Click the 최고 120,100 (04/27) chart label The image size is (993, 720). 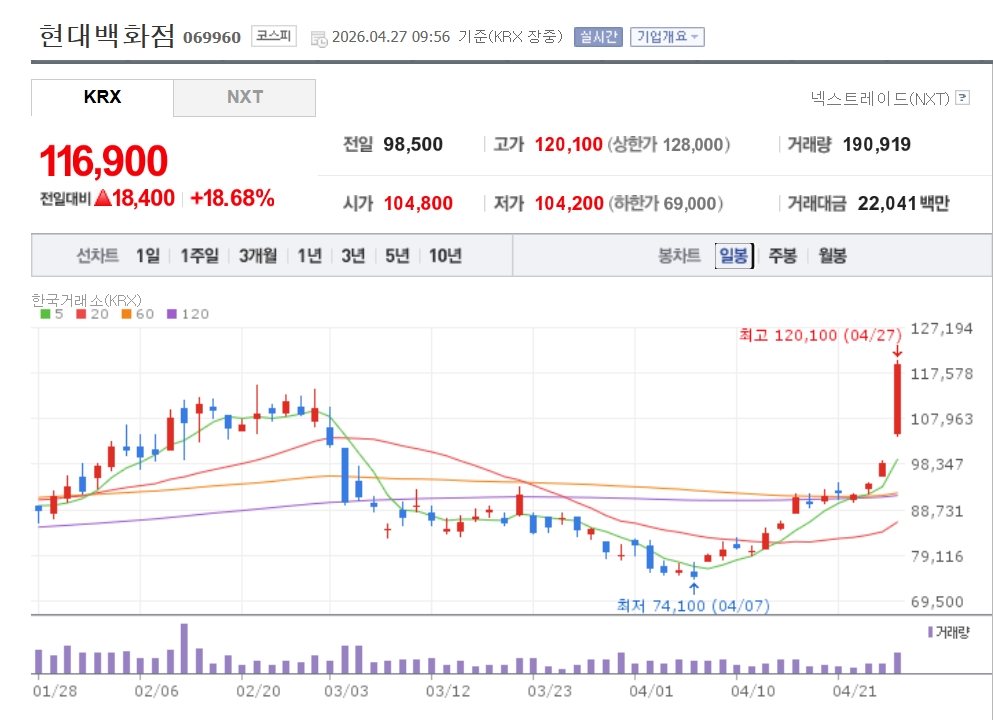coord(820,335)
